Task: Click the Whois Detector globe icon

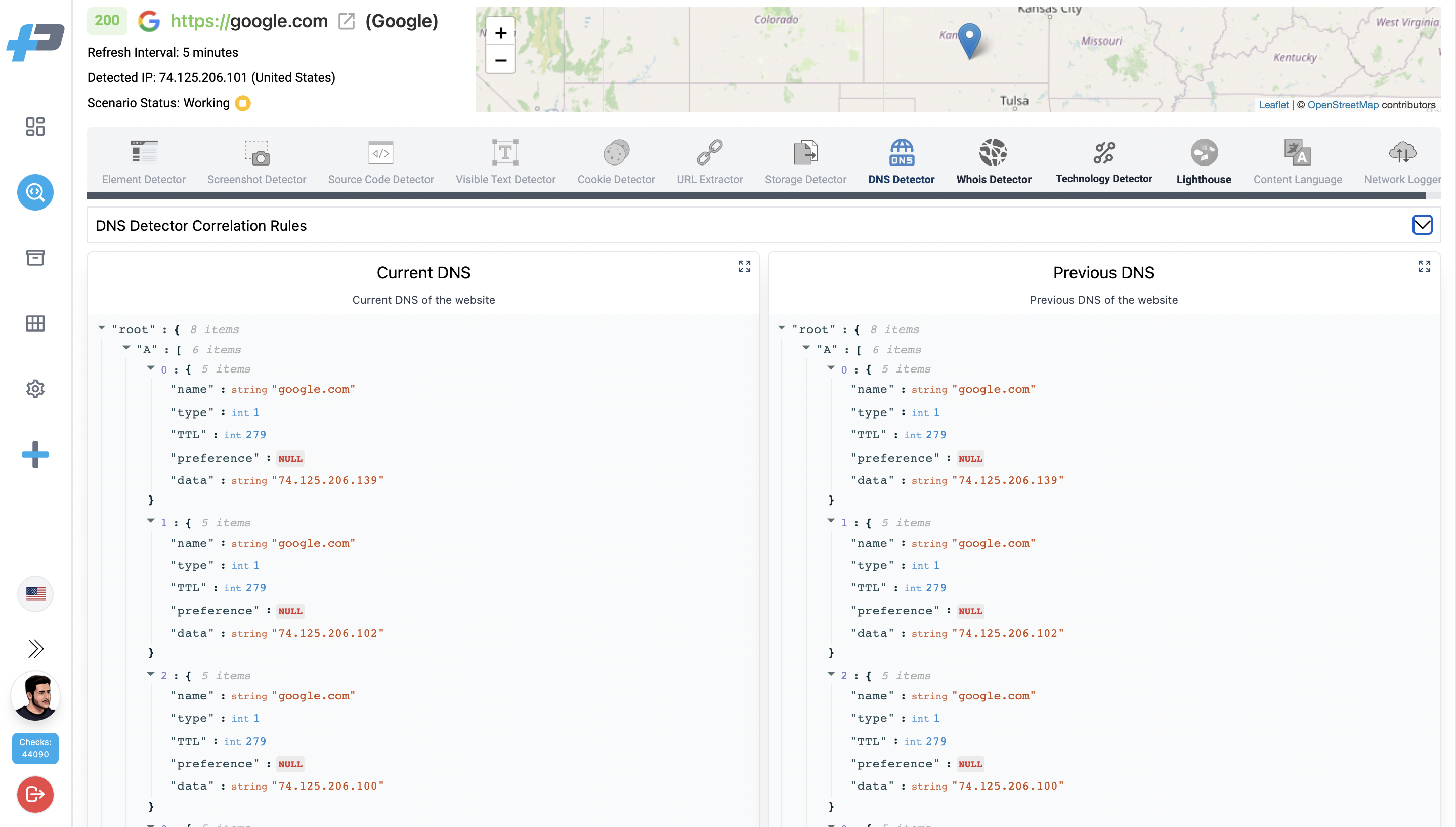Action: point(994,152)
